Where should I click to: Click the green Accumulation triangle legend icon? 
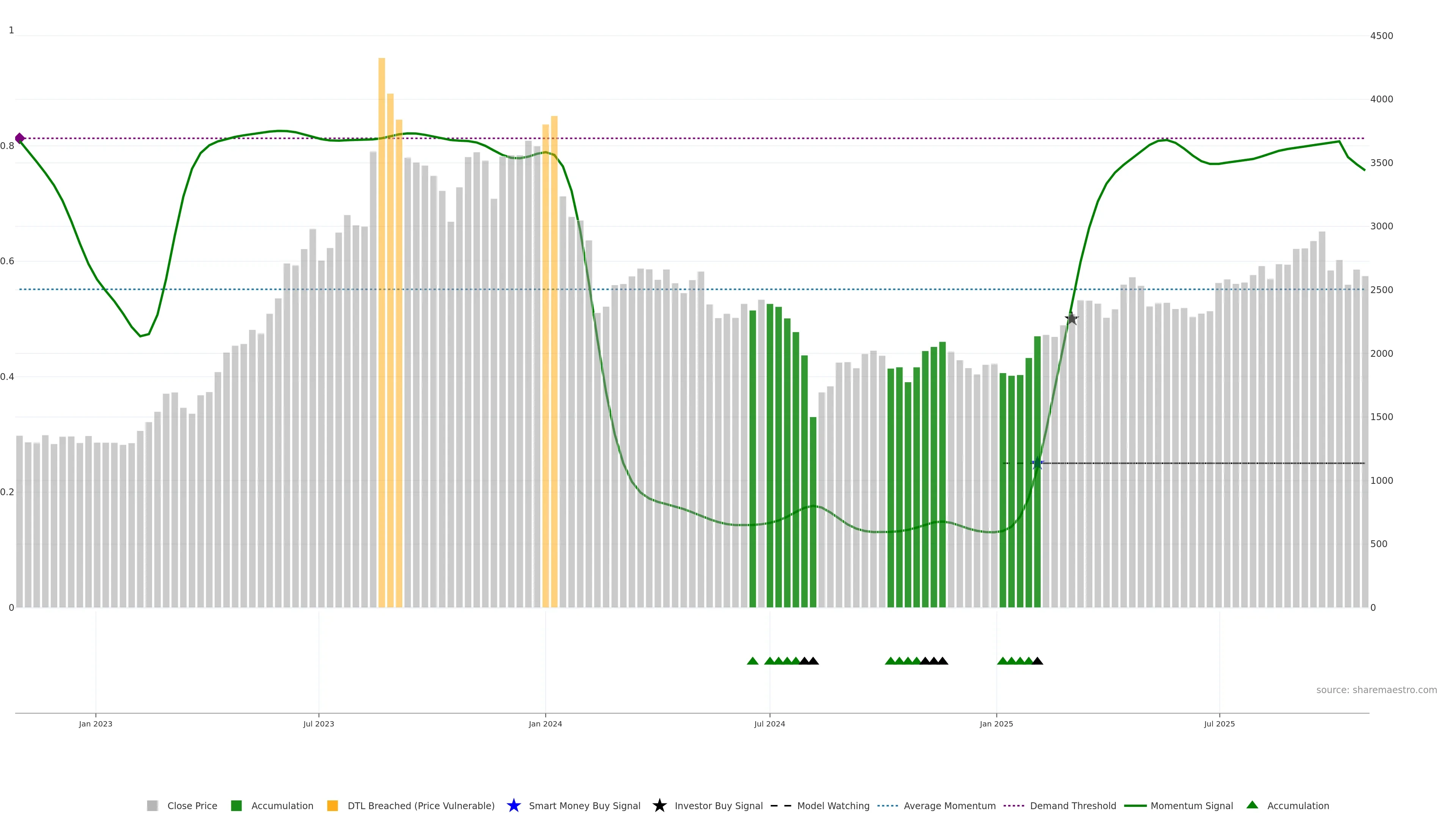point(1252,805)
